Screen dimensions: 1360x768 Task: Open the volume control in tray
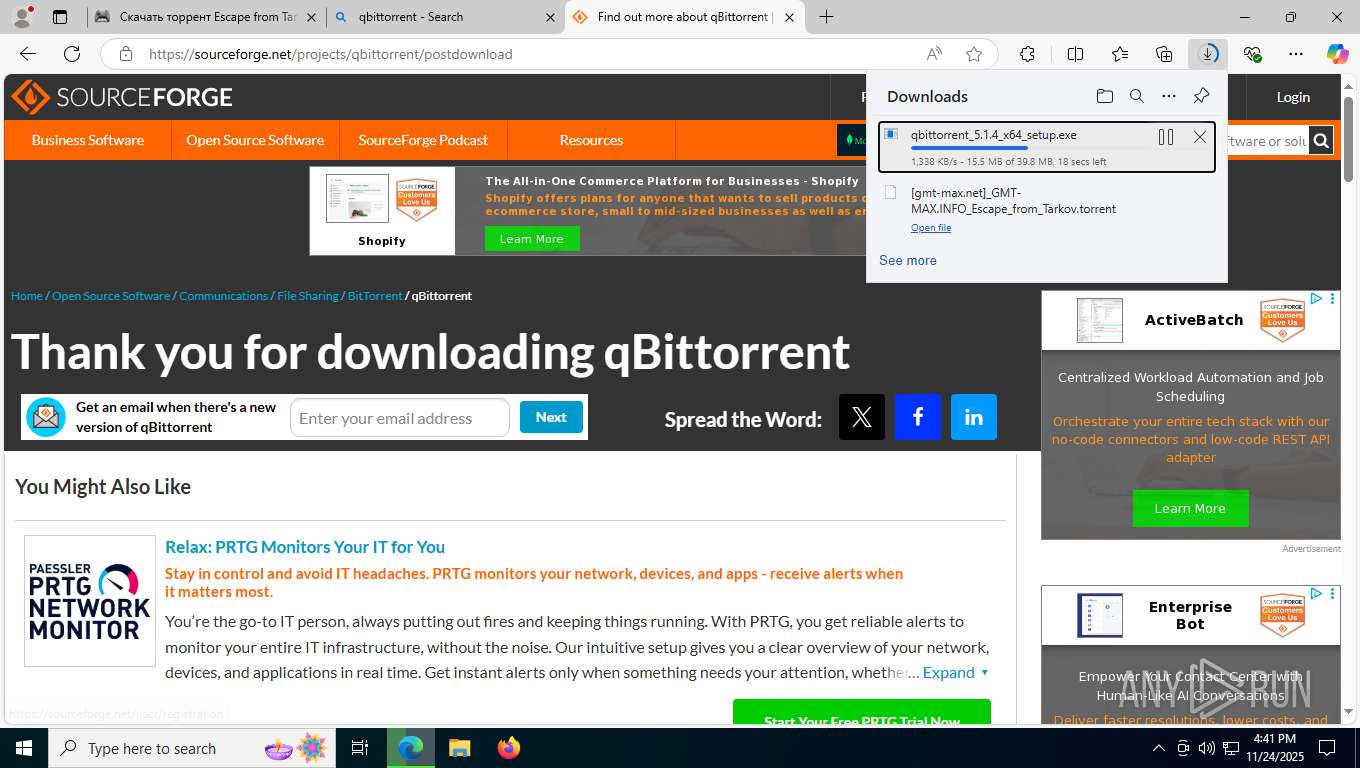tap(1207, 748)
